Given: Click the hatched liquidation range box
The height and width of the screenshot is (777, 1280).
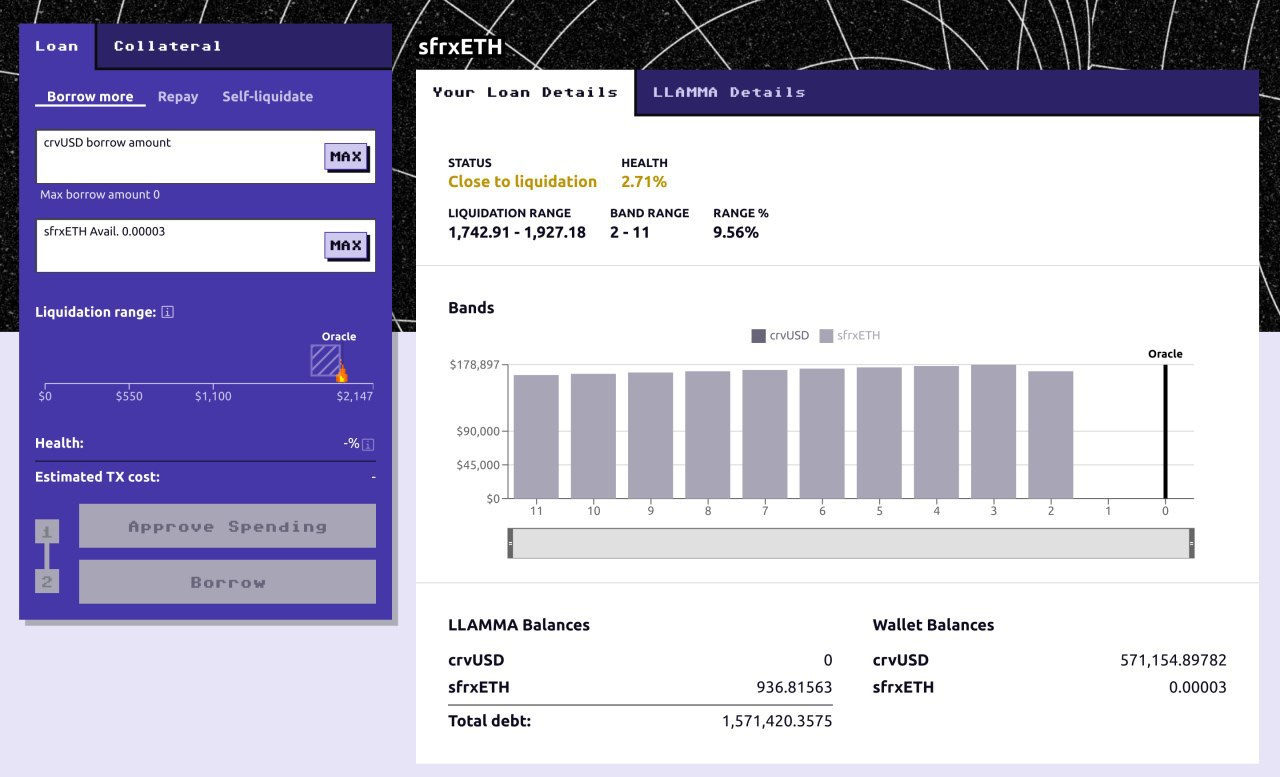Looking at the screenshot, I should [325, 360].
